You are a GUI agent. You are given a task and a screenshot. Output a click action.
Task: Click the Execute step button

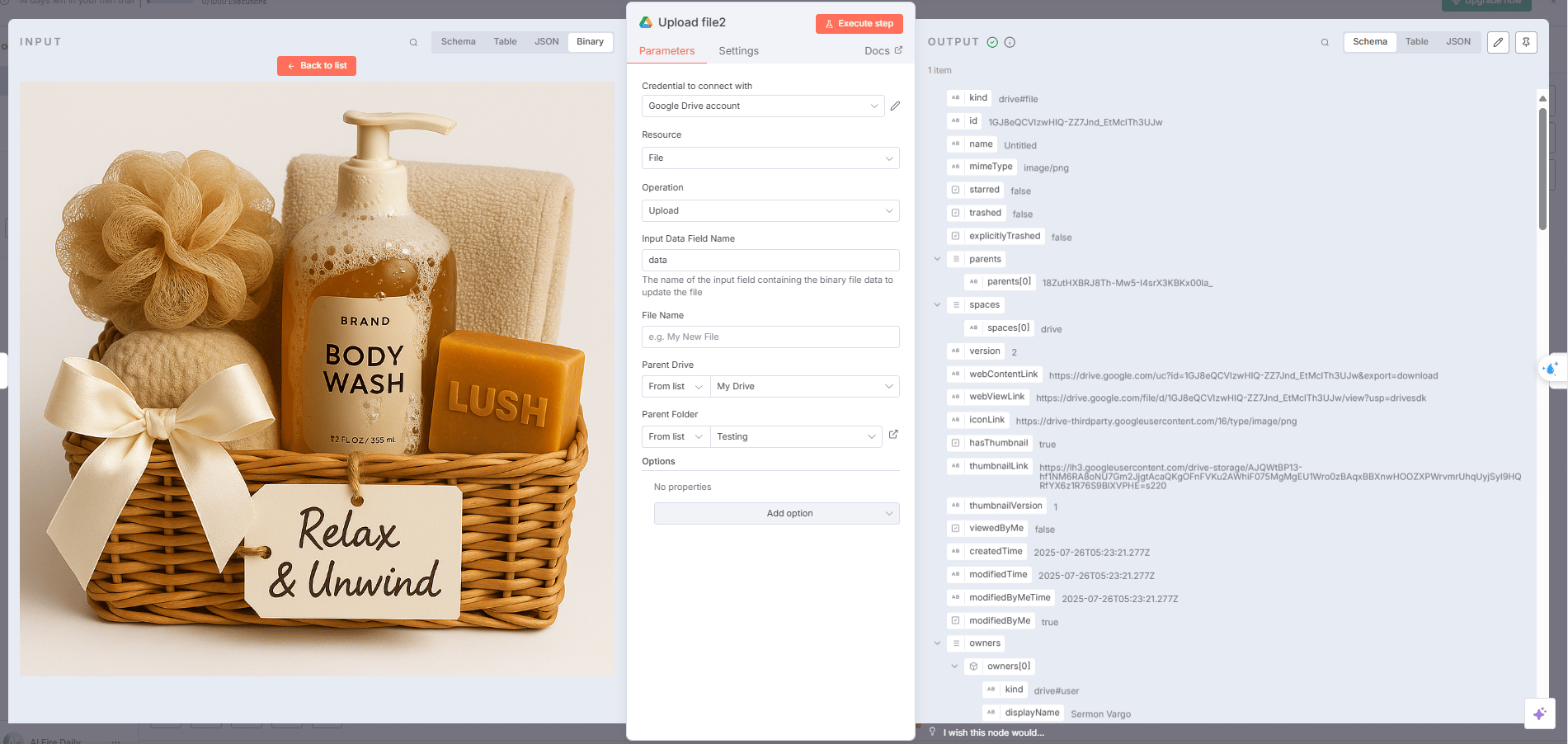859,24
